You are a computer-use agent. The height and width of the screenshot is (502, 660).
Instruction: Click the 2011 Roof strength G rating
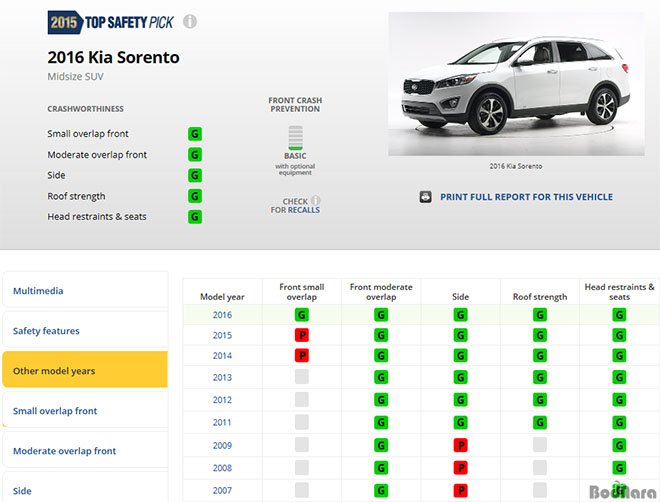(x=540, y=422)
